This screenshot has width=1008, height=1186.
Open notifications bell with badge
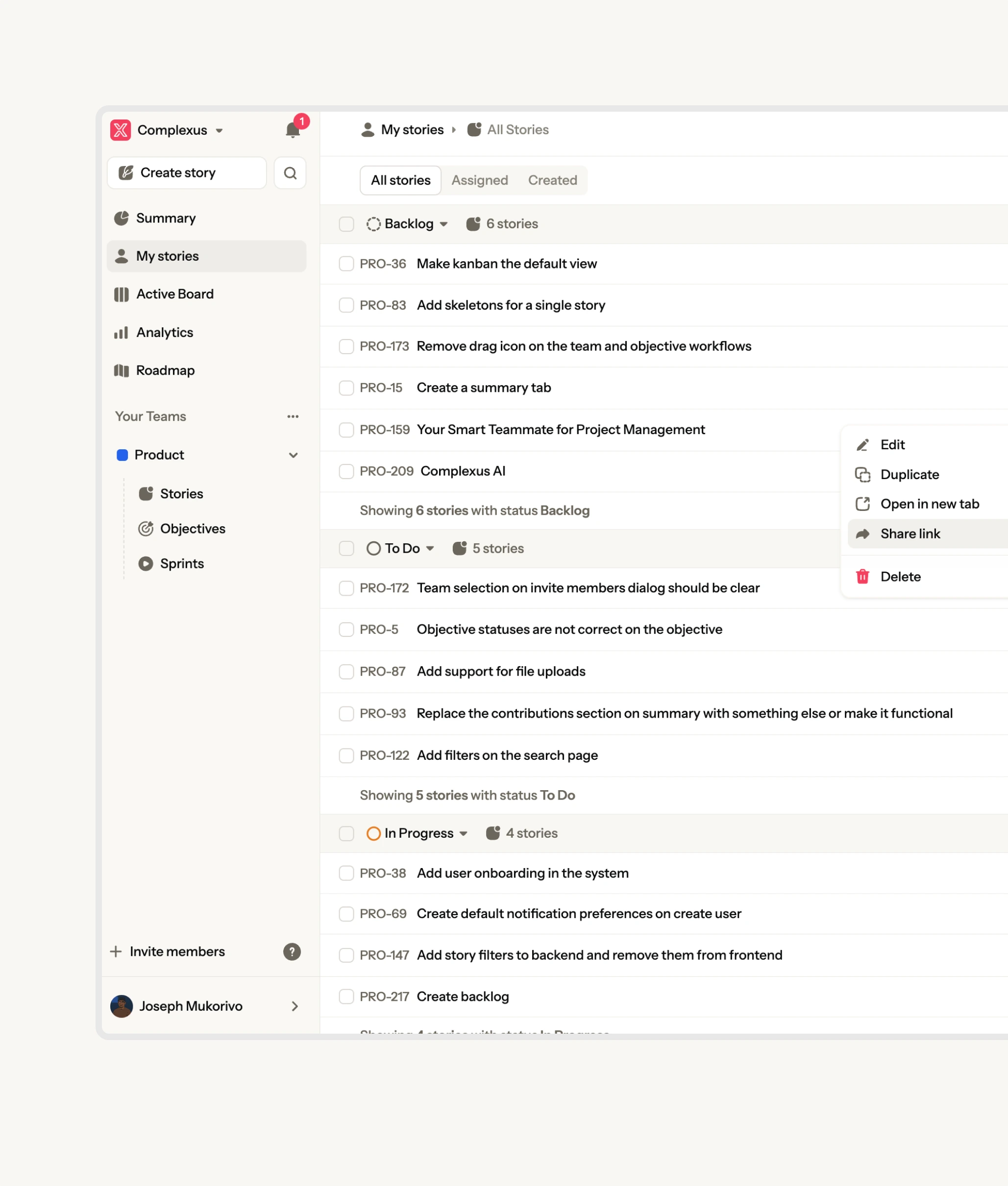pos(293,130)
